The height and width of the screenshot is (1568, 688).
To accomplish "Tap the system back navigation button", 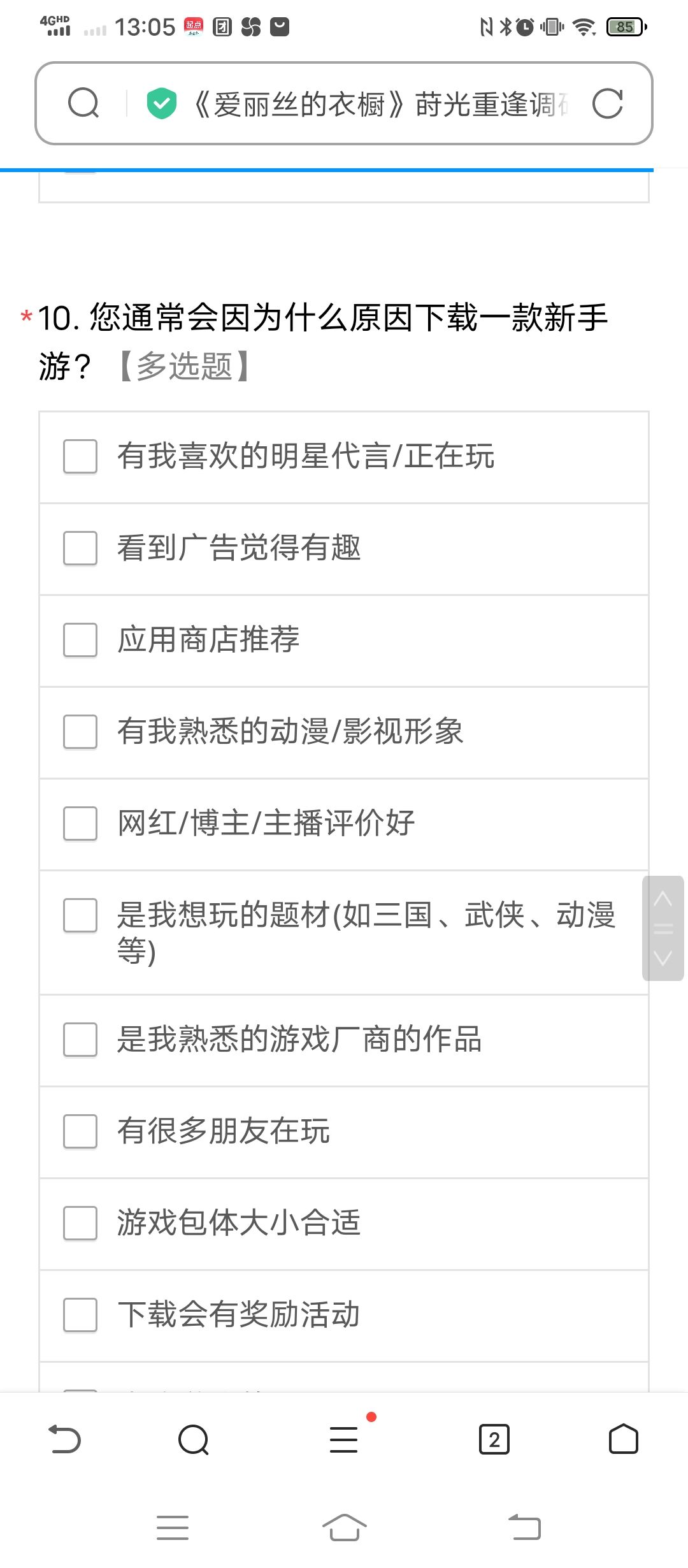I will [524, 1527].
